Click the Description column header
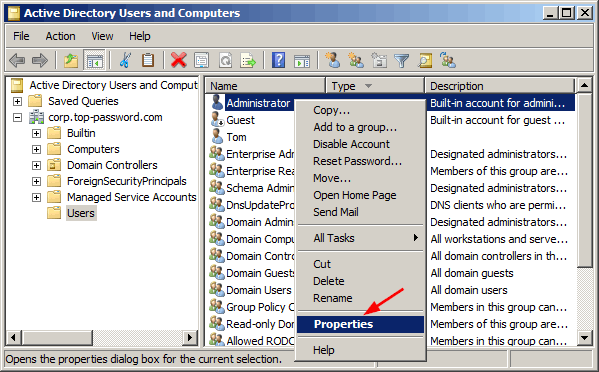The image size is (599, 372). pyautogui.click(x=500, y=86)
